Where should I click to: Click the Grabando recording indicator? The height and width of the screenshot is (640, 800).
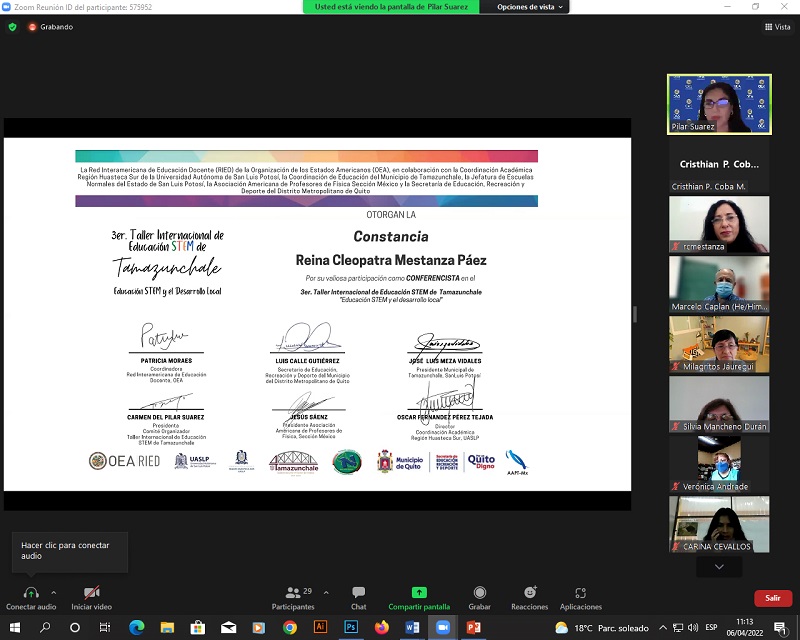51,27
